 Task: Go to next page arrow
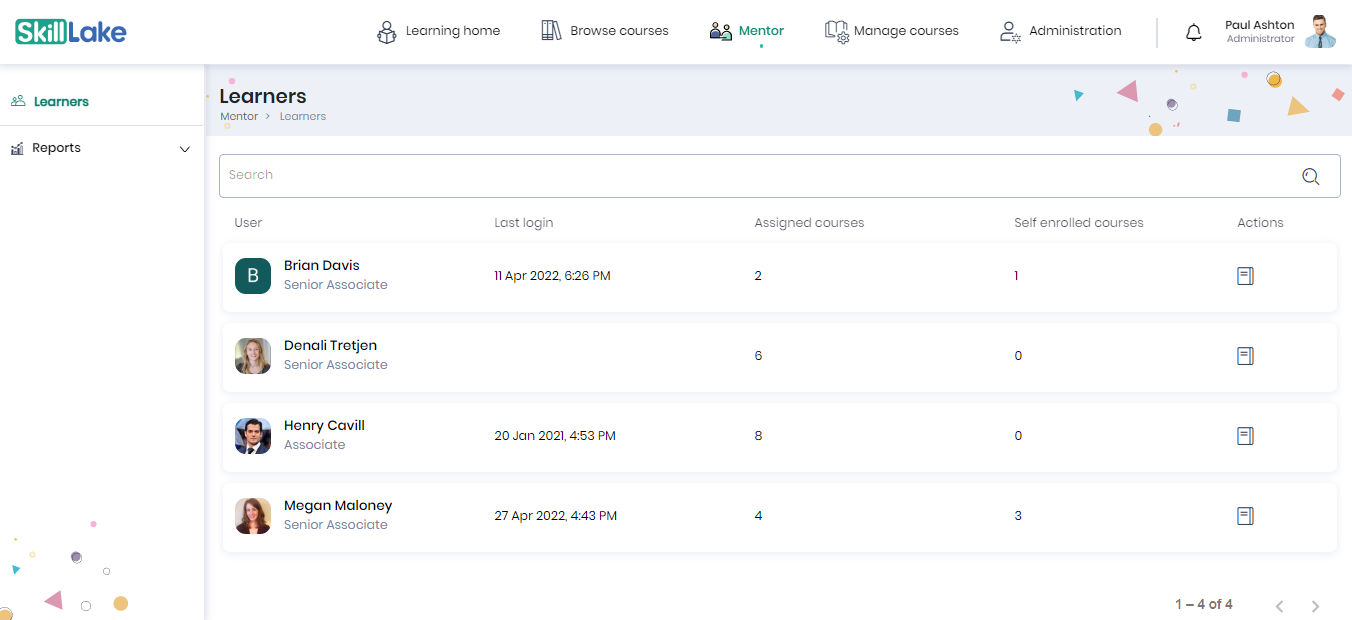click(1315, 606)
